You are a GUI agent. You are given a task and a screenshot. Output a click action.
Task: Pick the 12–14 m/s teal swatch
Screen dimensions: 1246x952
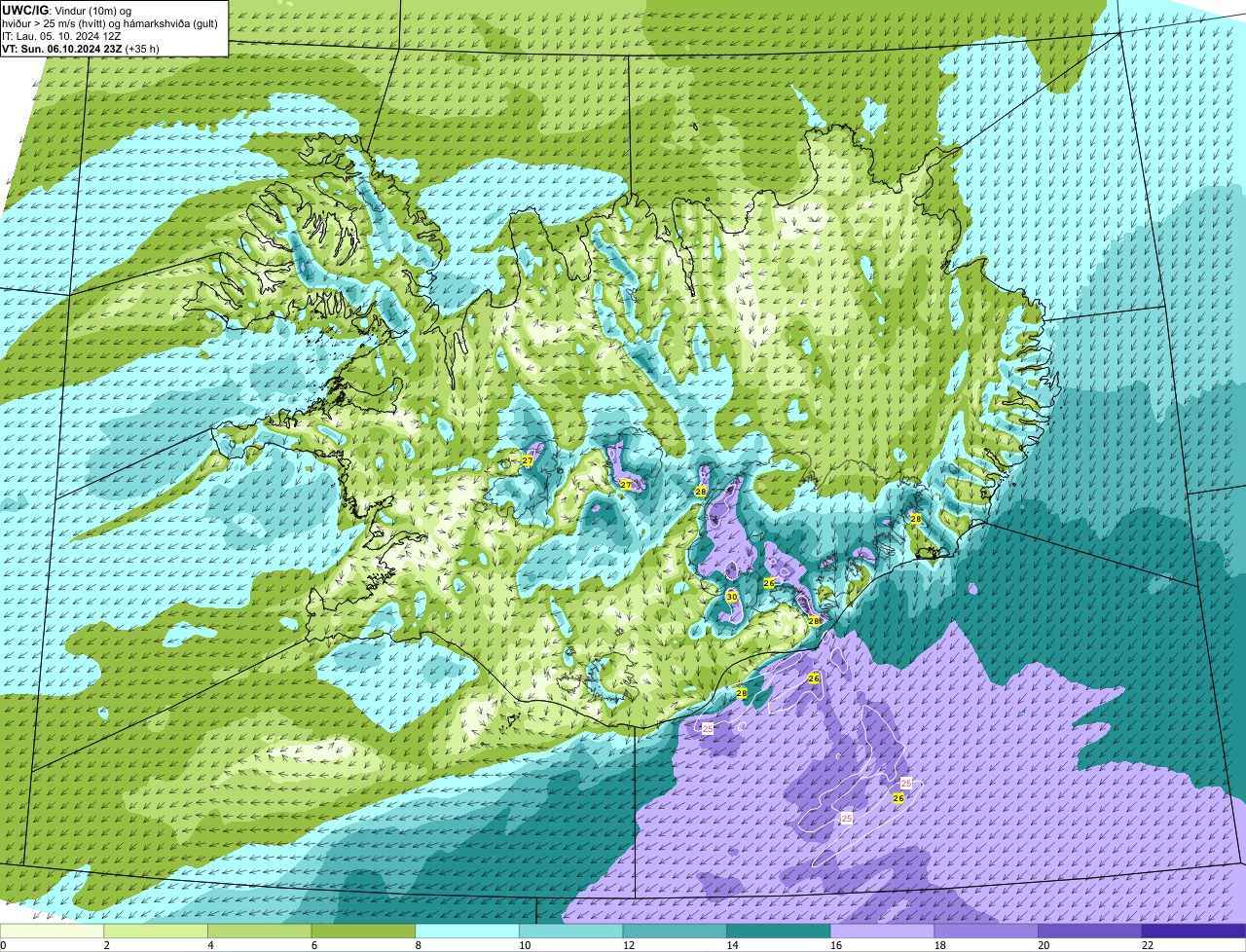click(x=675, y=931)
